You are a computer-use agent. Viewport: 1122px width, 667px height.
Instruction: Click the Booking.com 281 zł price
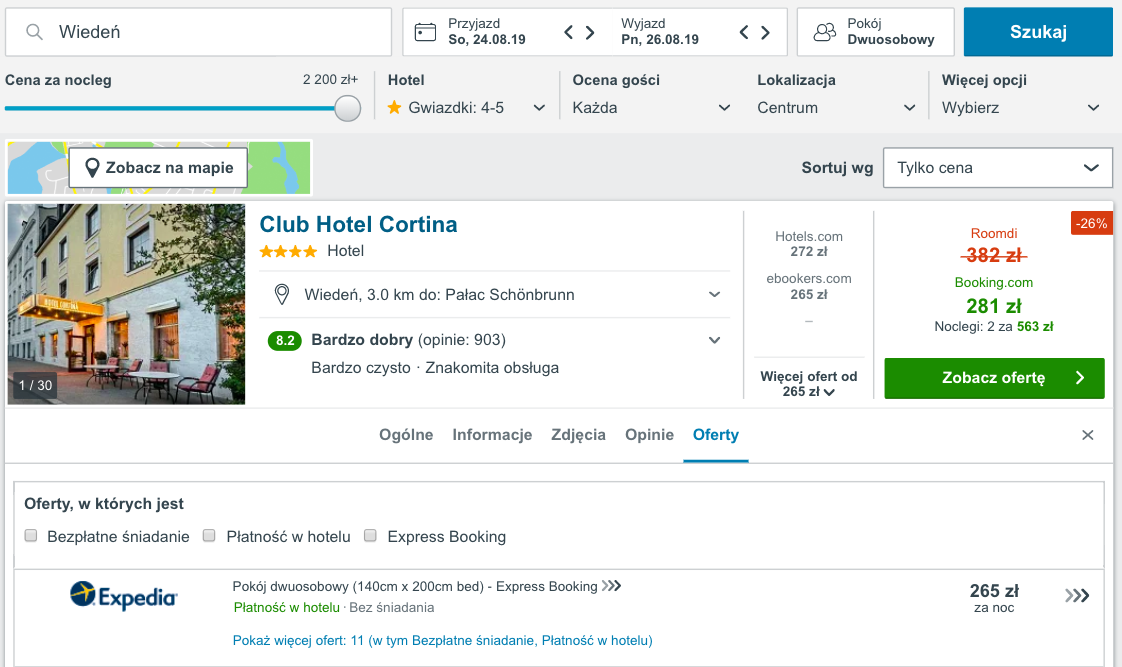[x=994, y=306]
